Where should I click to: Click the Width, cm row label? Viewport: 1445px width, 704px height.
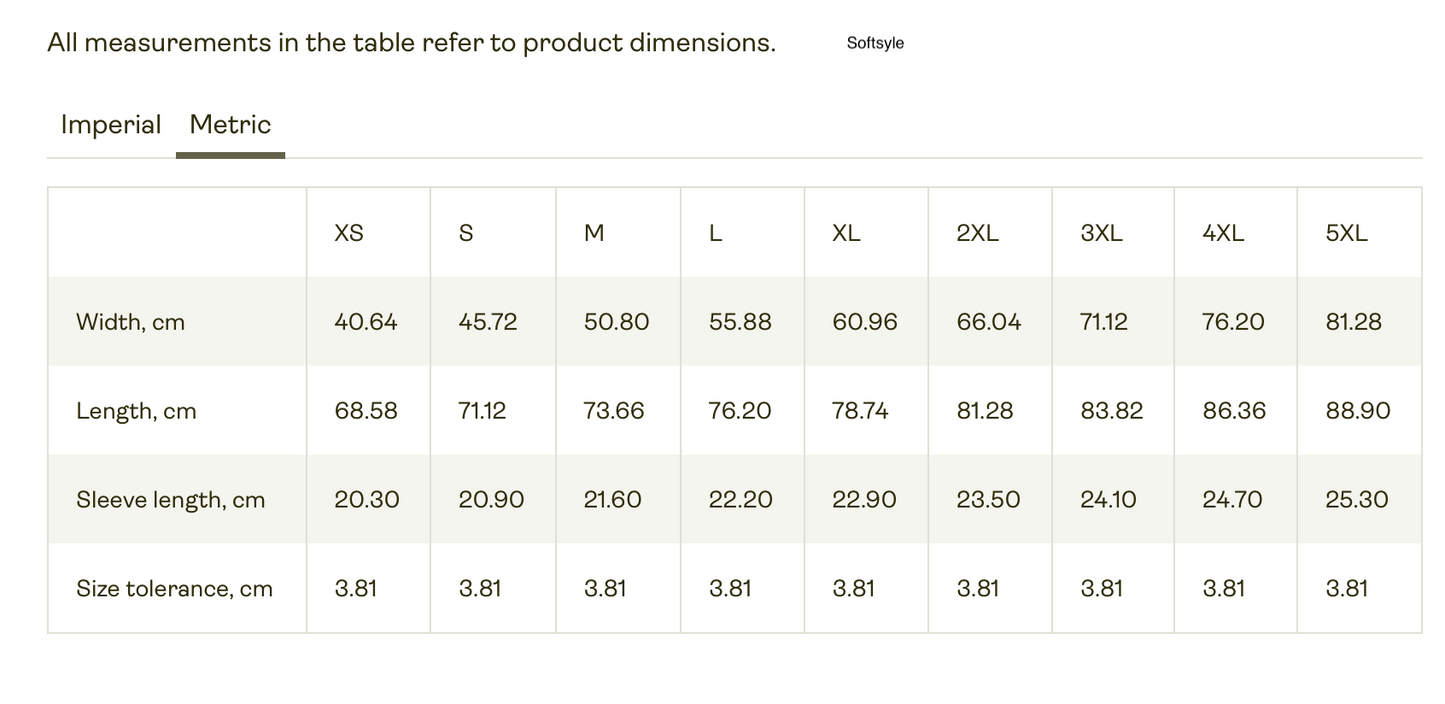point(130,322)
